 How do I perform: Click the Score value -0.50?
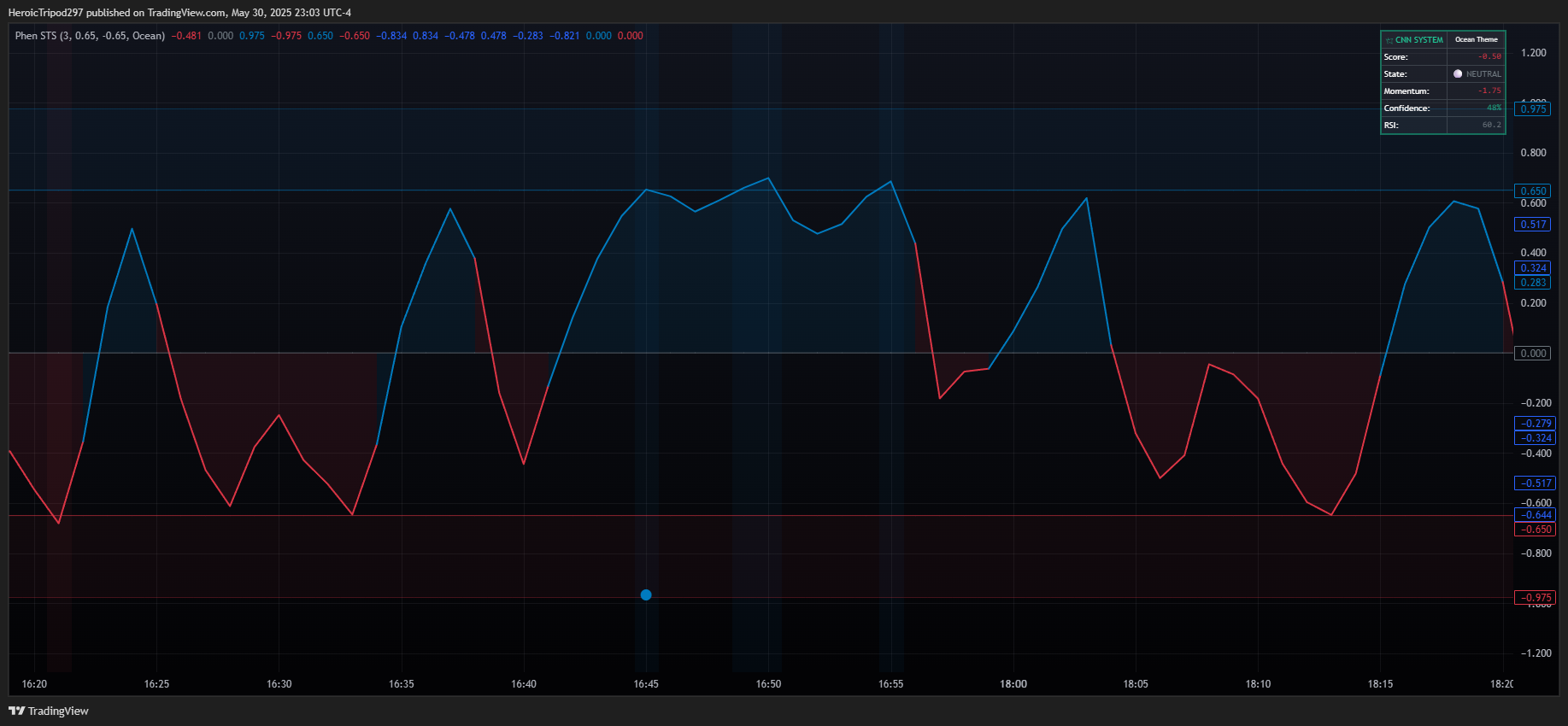(x=1489, y=56)
